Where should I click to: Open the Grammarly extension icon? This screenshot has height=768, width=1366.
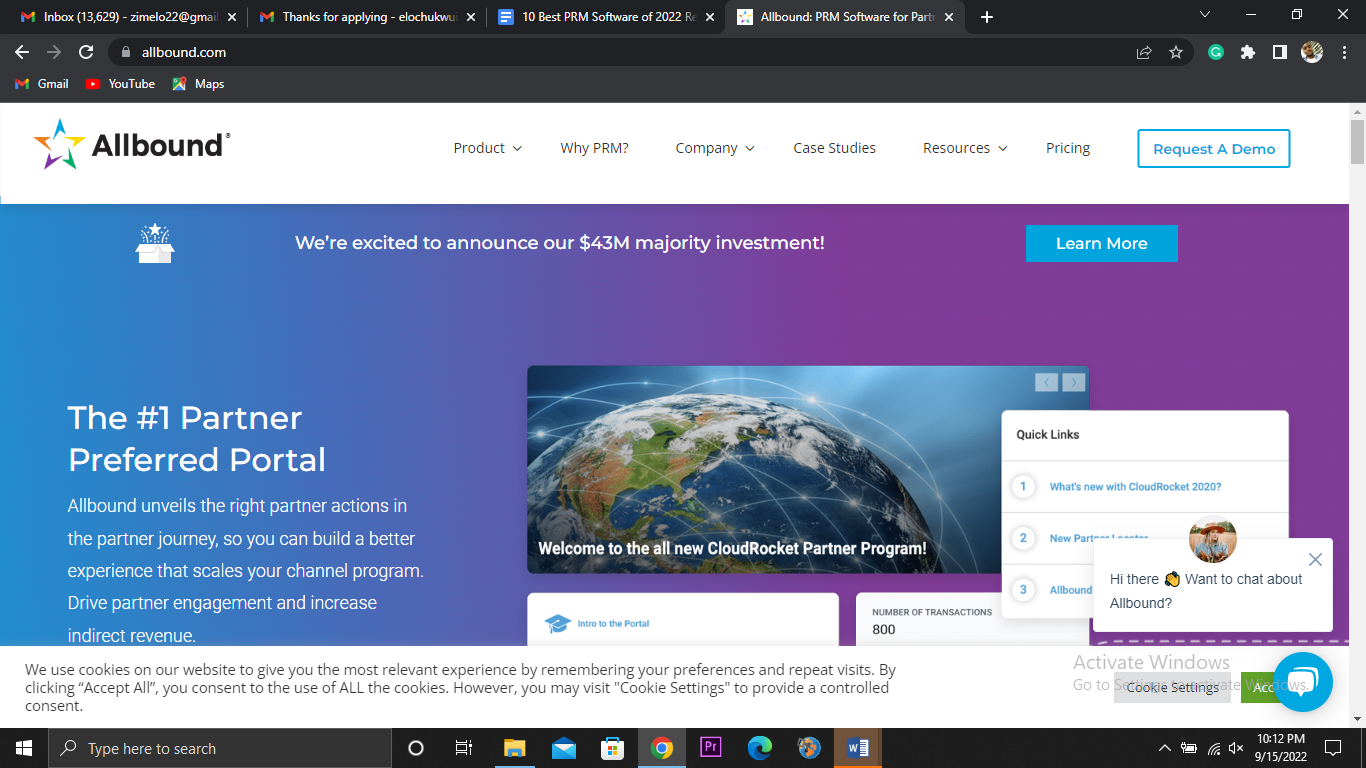click(x=1216, y=52)
